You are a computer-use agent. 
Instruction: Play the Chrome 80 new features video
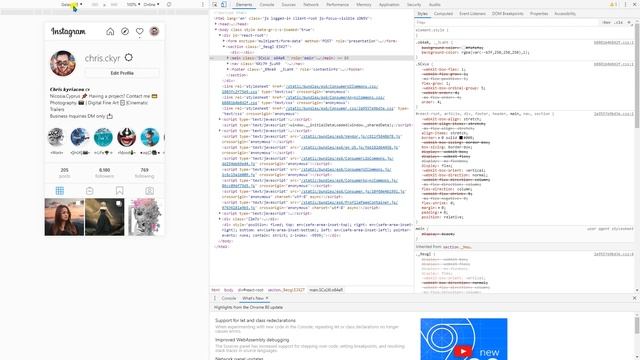[x=464, y=351]
